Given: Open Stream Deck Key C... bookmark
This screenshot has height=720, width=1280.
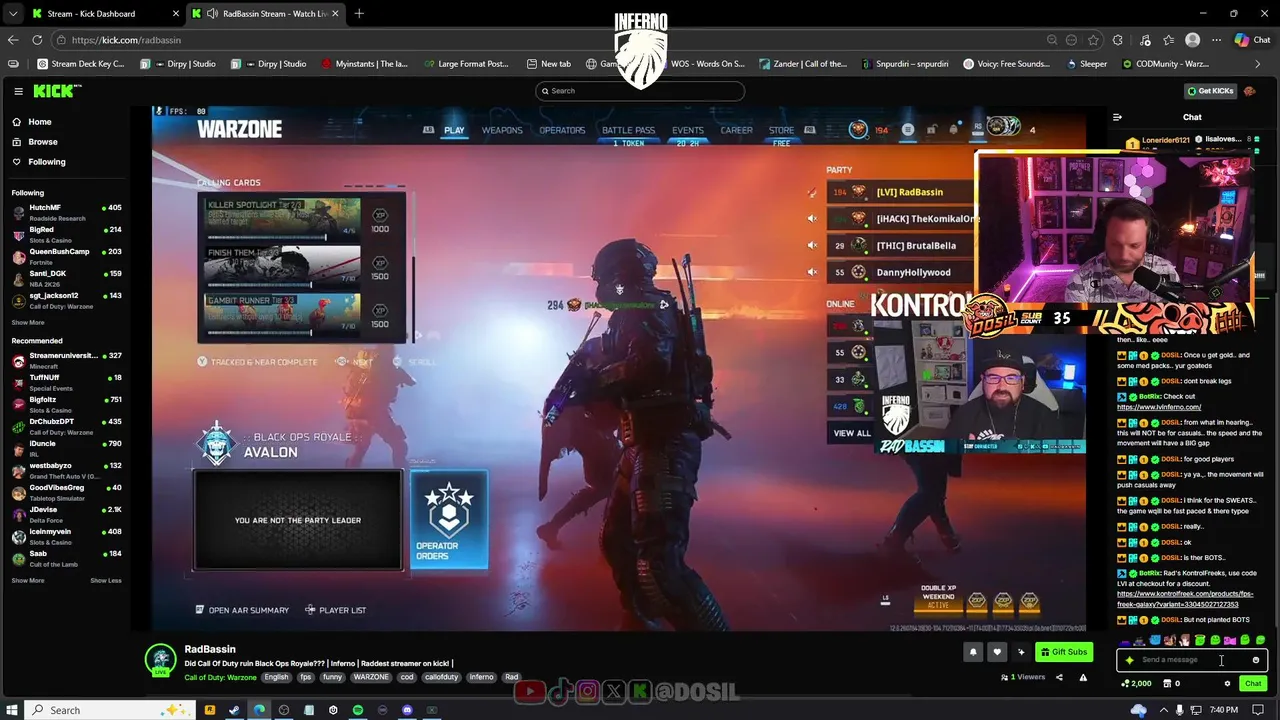Looking at the screenshot, I should [81, 64].
